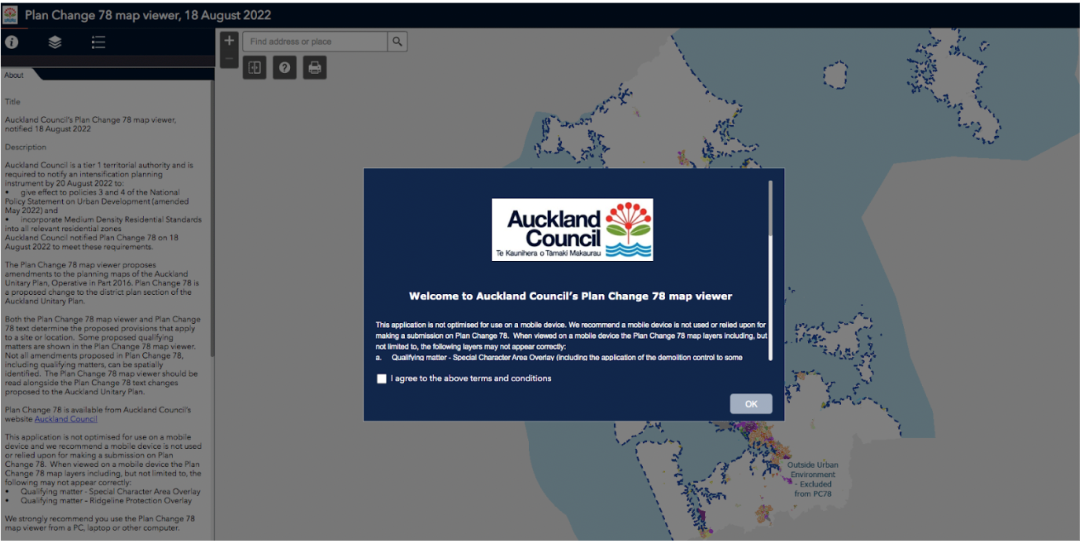Click the About panel scrollbar
The height and width of the screenshot is (544, 1080).
click(213, 300)
